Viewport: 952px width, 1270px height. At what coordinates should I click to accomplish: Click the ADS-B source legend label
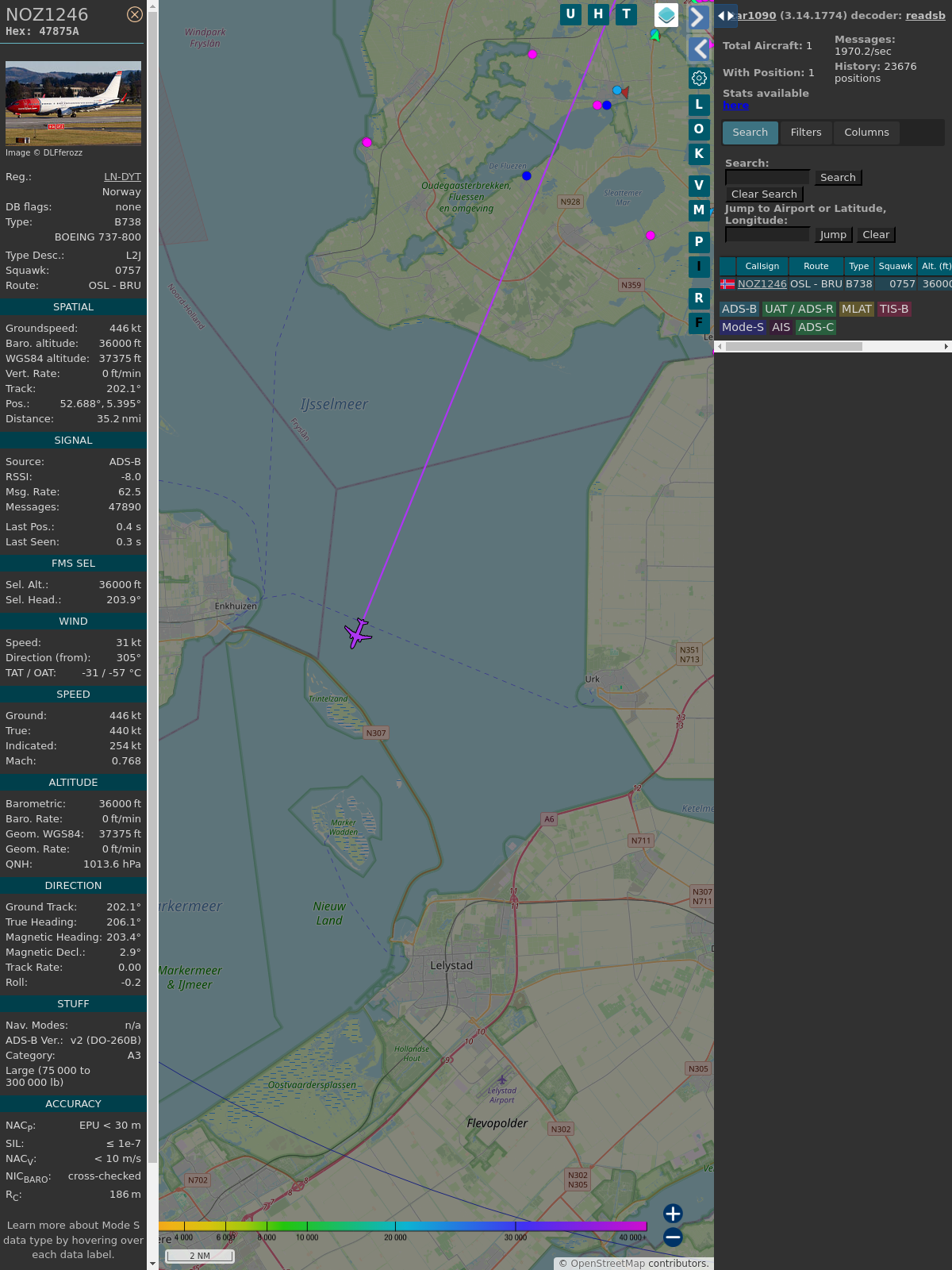[x=739, y=310]
